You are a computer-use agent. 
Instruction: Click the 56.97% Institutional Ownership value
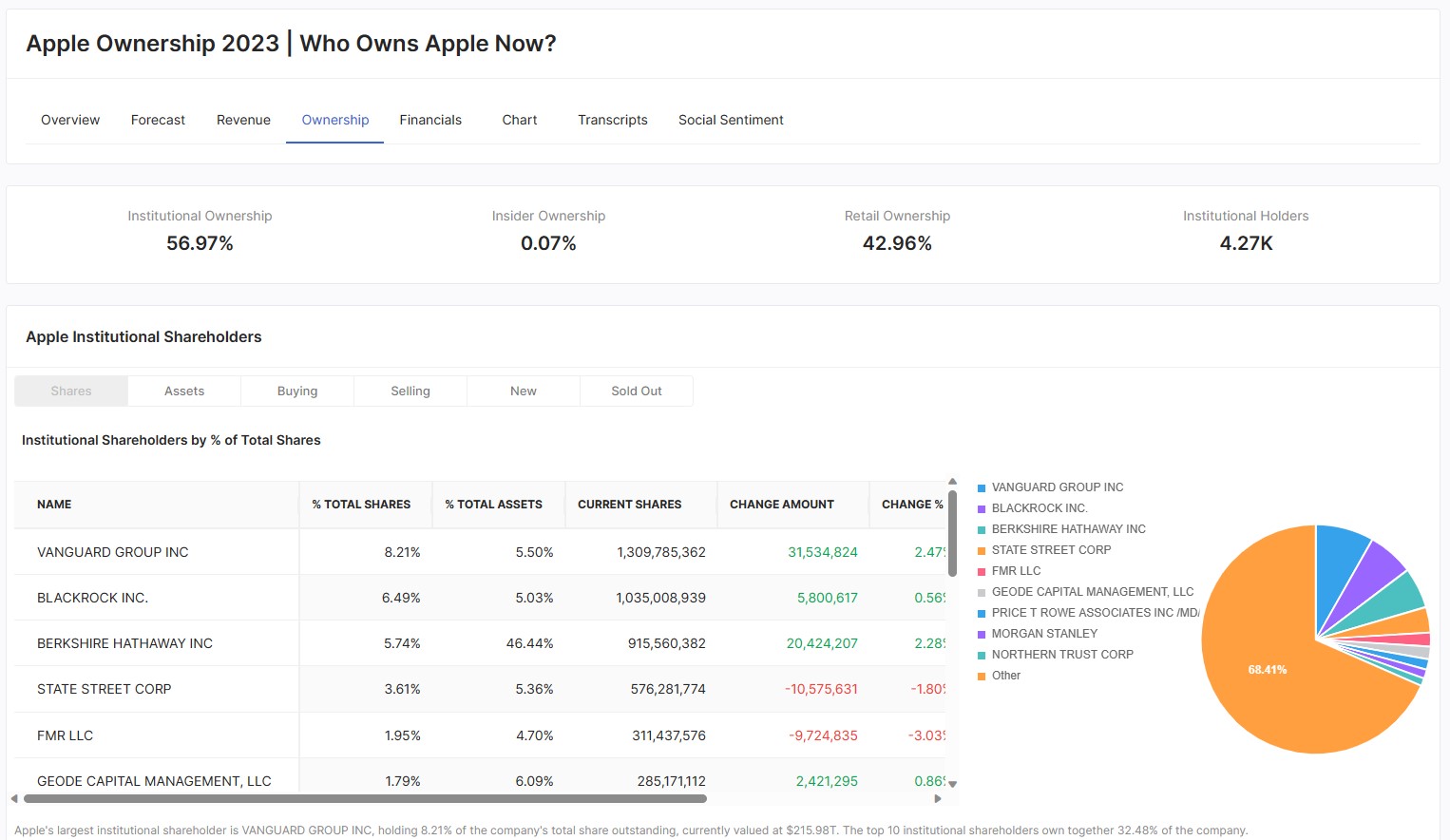200,243
